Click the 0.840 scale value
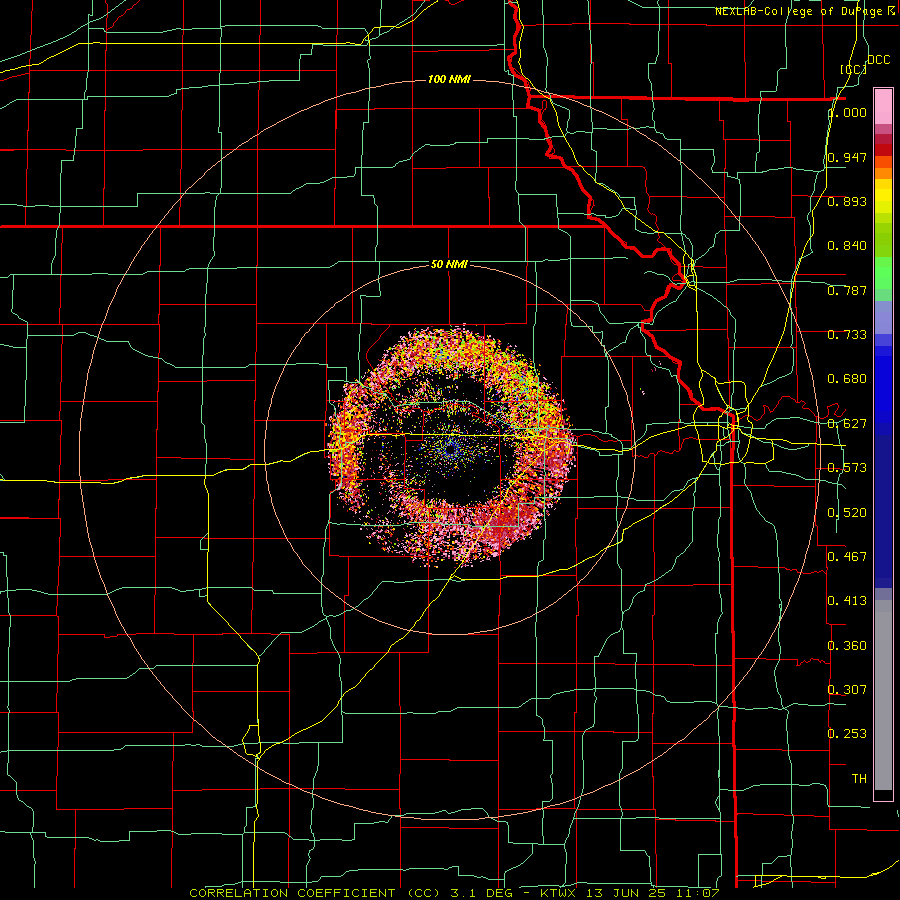Viewport: 900px width, 900px height. (x=847, y=246)
